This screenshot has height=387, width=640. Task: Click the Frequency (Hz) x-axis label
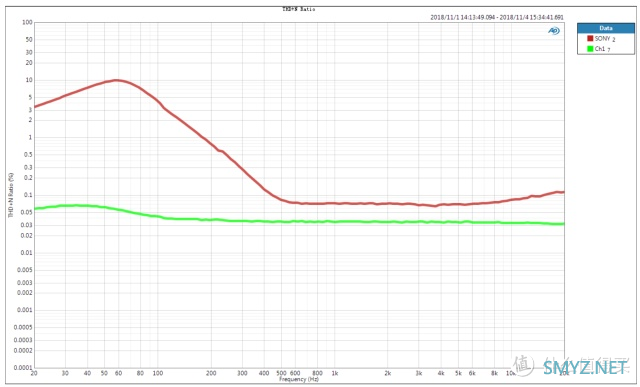(299, 379)
